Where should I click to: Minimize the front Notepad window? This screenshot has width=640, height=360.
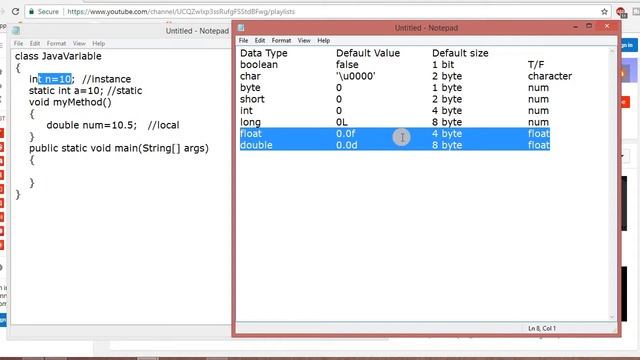point(576,27)
